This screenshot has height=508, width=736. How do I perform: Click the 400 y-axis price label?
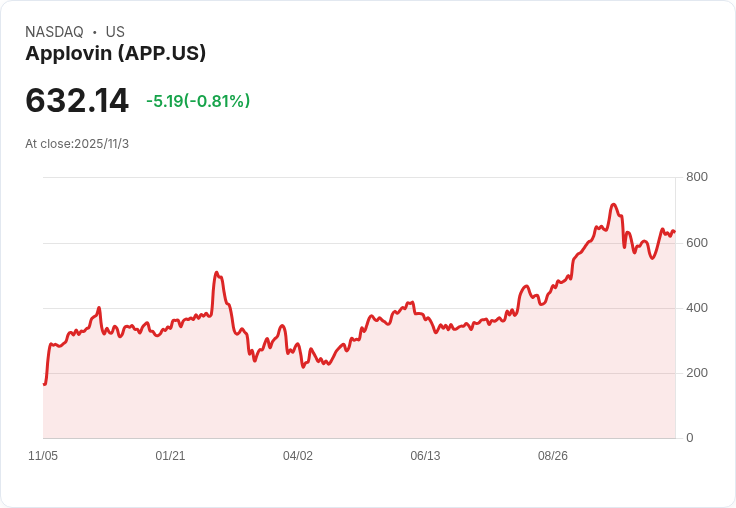696,308
